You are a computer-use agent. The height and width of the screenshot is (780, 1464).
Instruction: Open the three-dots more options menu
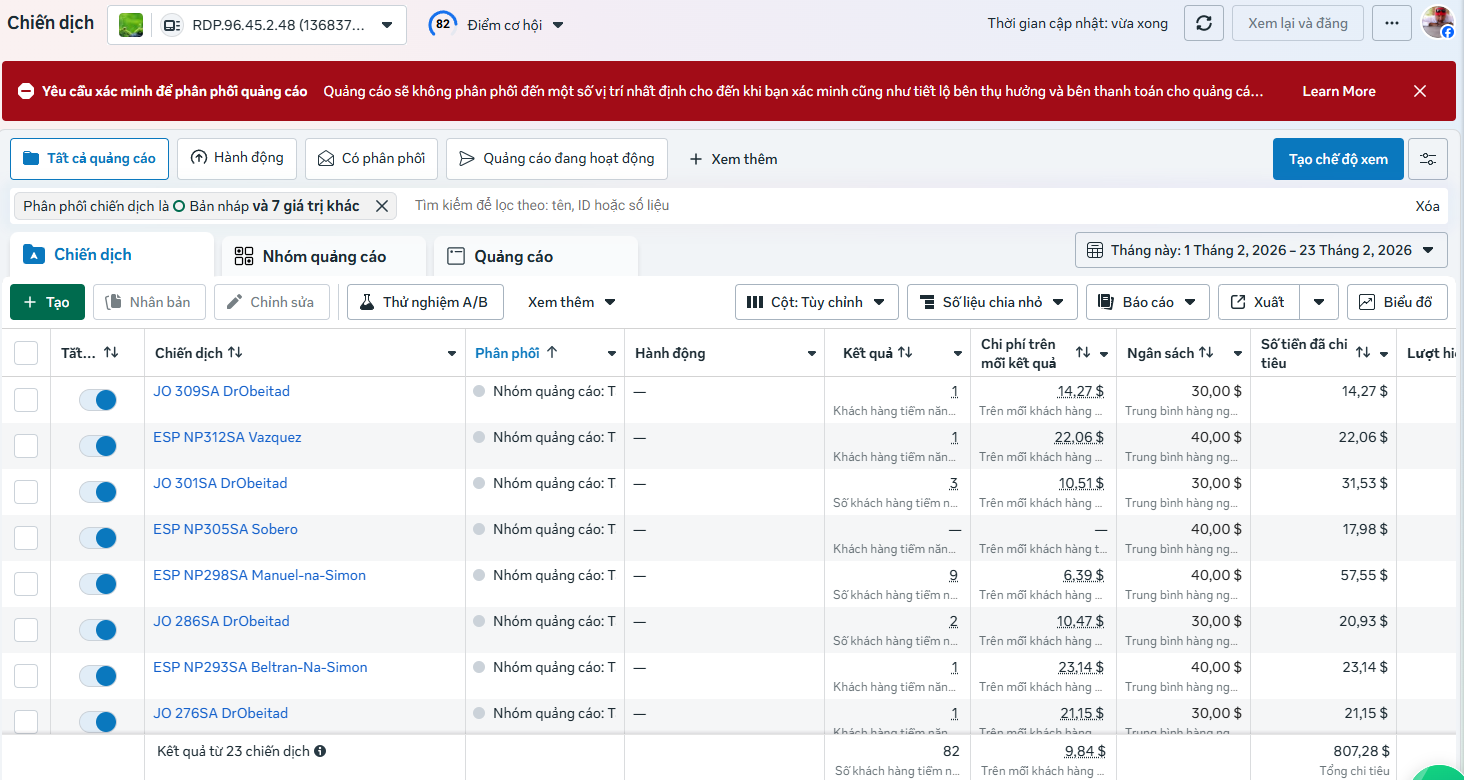(x=1392, y=23)
